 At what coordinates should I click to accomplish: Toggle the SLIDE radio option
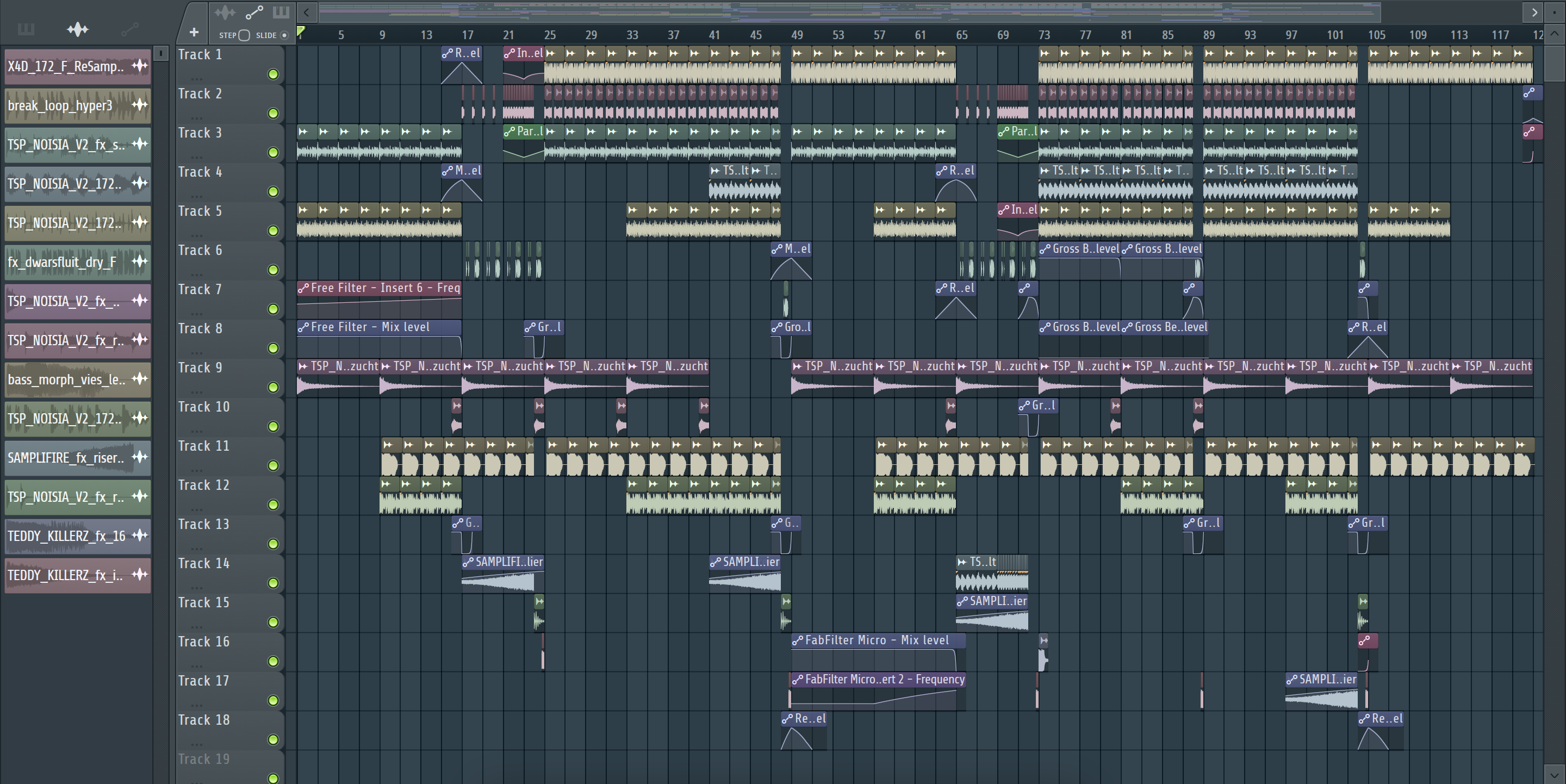click(x=284, y=35)
